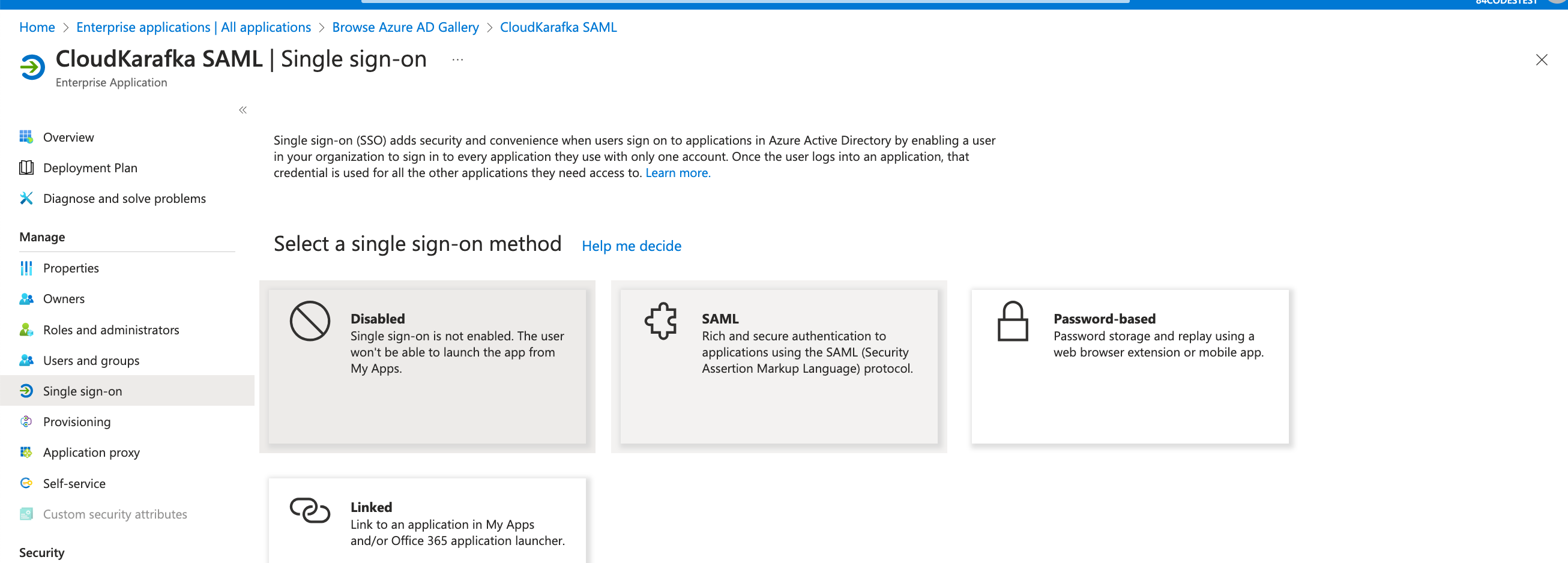Click the Roles and administrators icon

(26, 330)
